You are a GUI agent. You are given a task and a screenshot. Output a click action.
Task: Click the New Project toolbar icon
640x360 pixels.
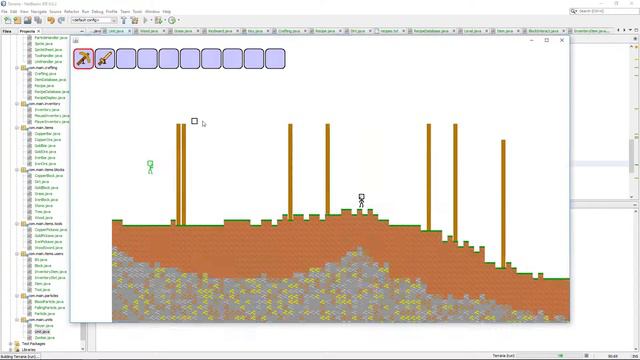click(x=18, y=20)
